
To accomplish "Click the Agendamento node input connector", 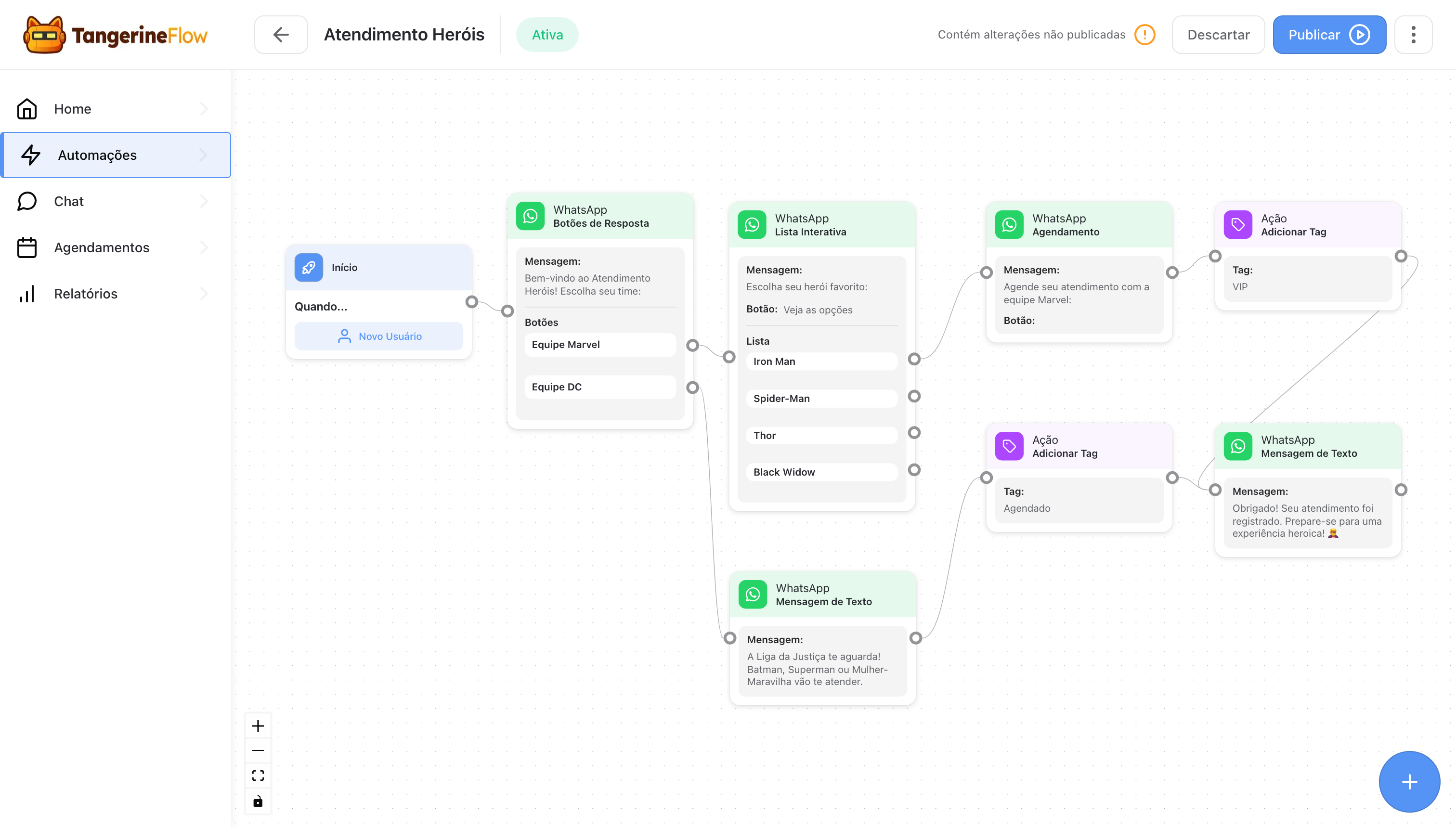I will 986,272.
